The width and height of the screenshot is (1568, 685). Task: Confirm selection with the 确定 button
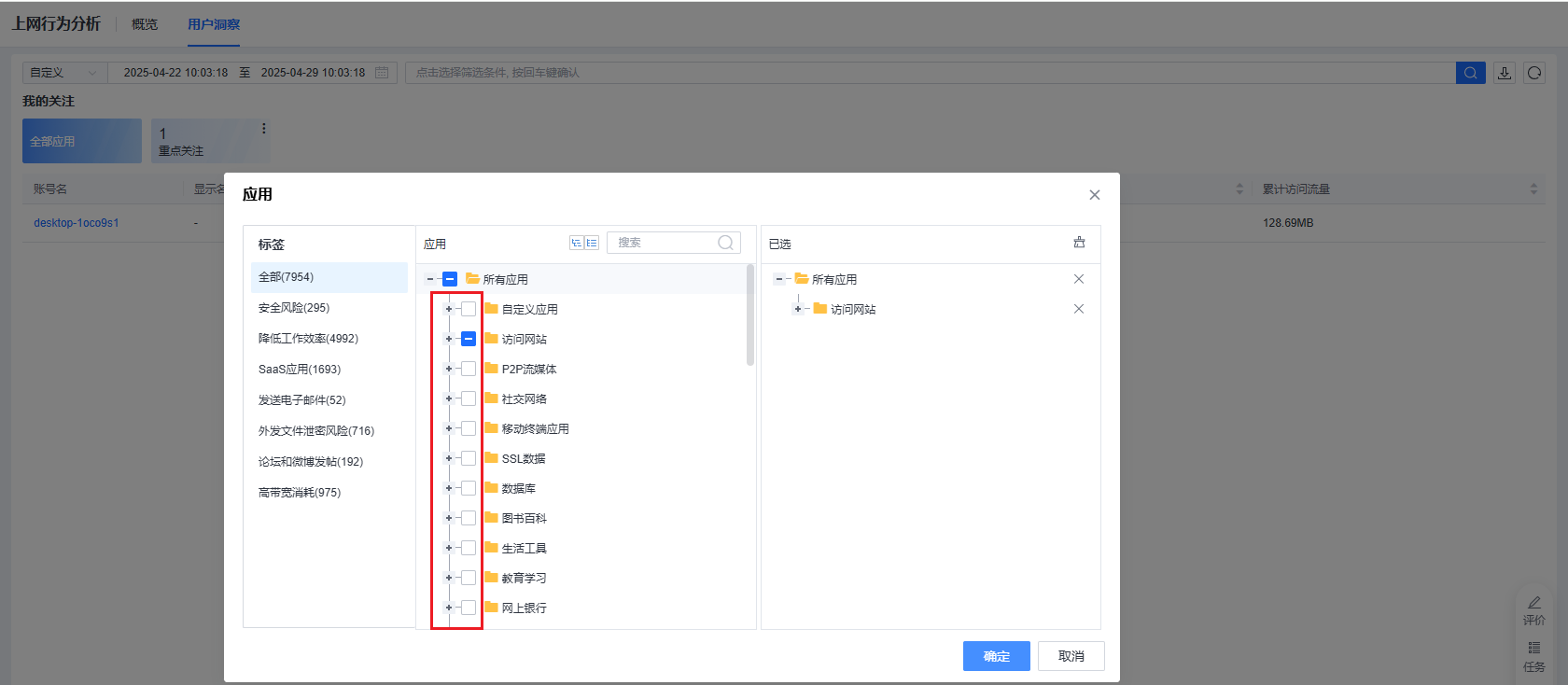(x=996, y=656)
